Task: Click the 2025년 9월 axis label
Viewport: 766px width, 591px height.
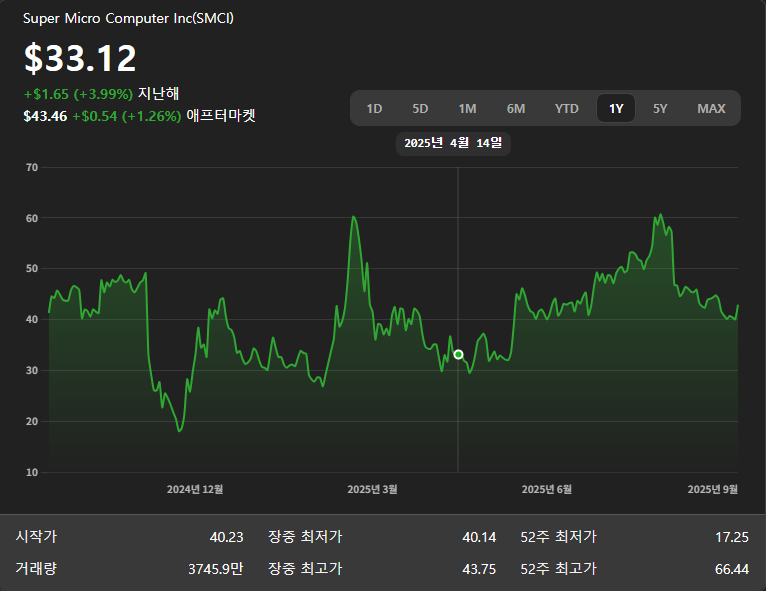Action: [x=713, y=489]
